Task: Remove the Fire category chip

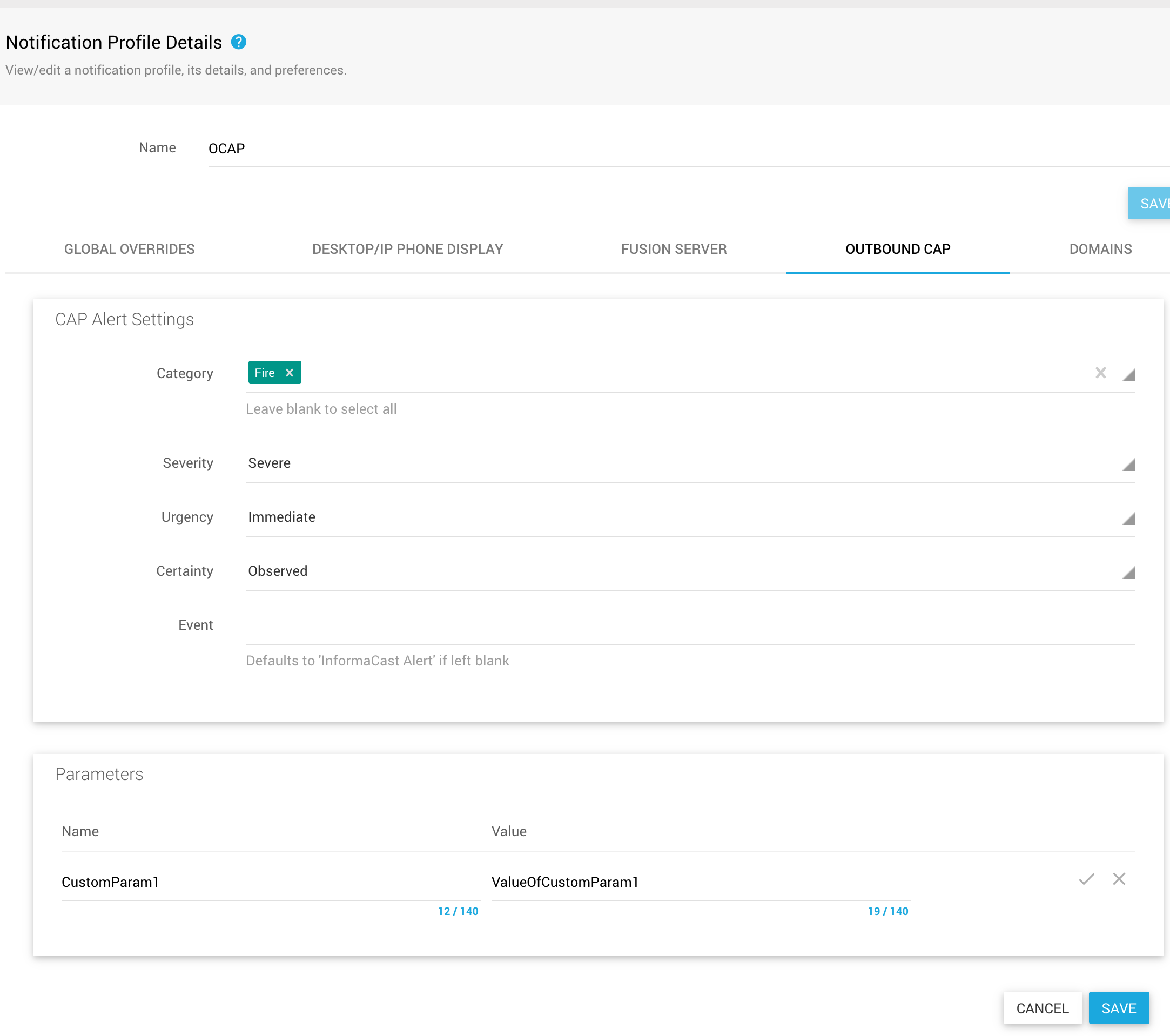Action: (x=290, y=372)
